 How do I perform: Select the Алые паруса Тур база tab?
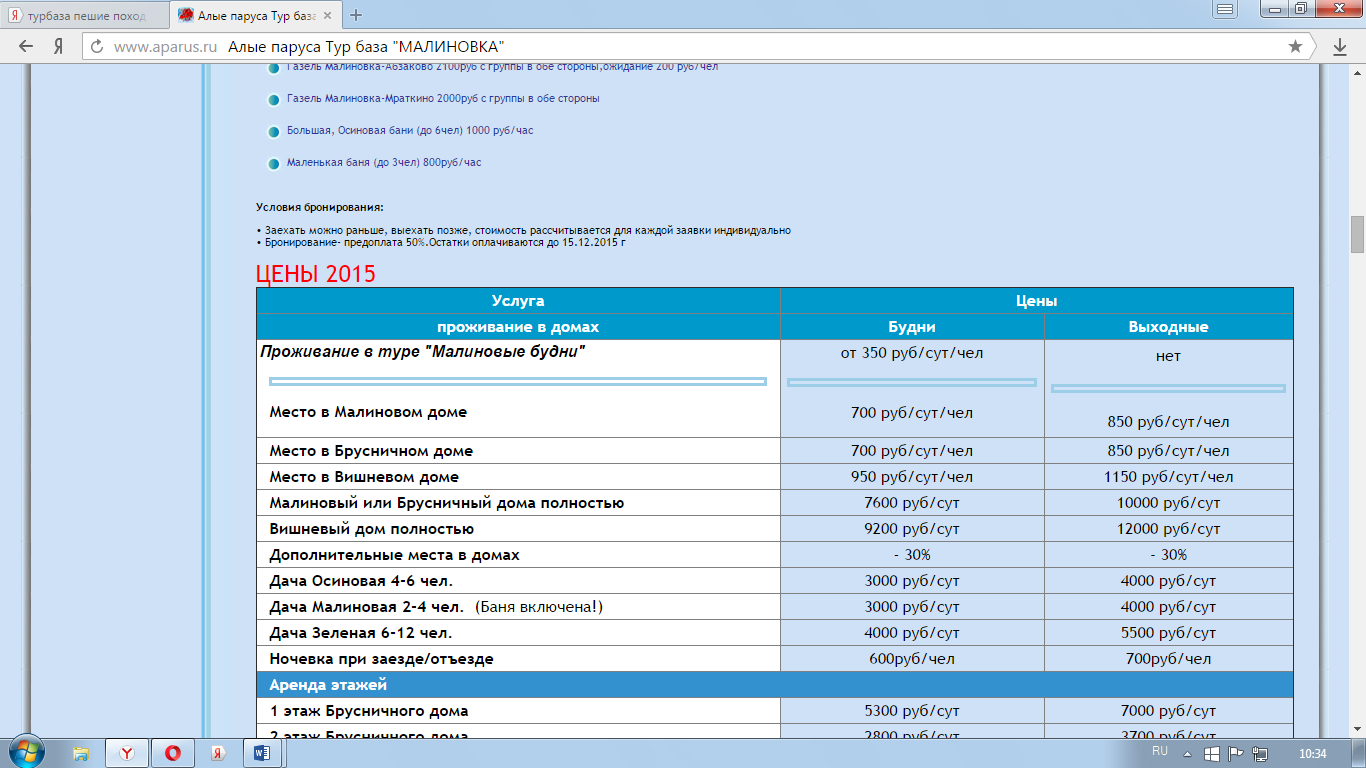(255, 16)
